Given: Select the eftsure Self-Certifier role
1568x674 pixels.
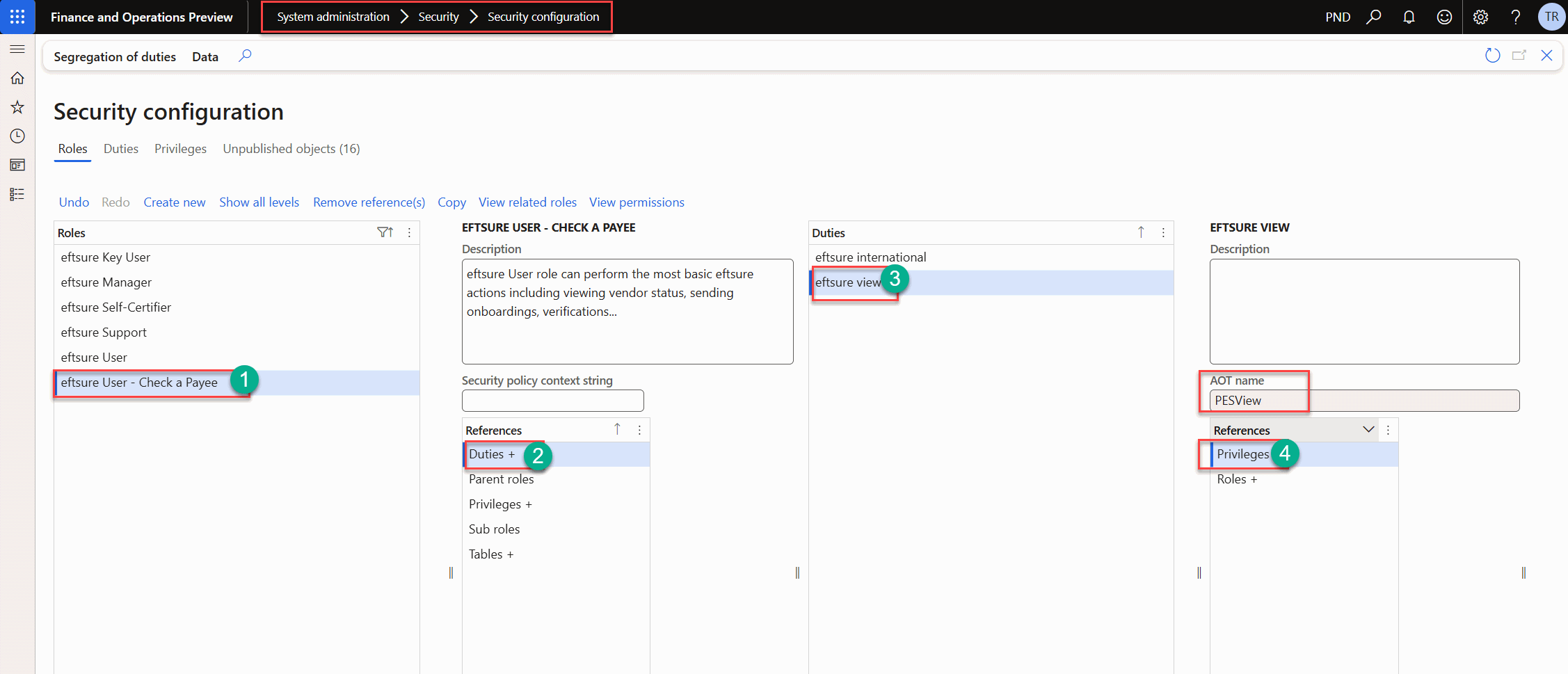Looking at the screenshot, I should [237, 307].
